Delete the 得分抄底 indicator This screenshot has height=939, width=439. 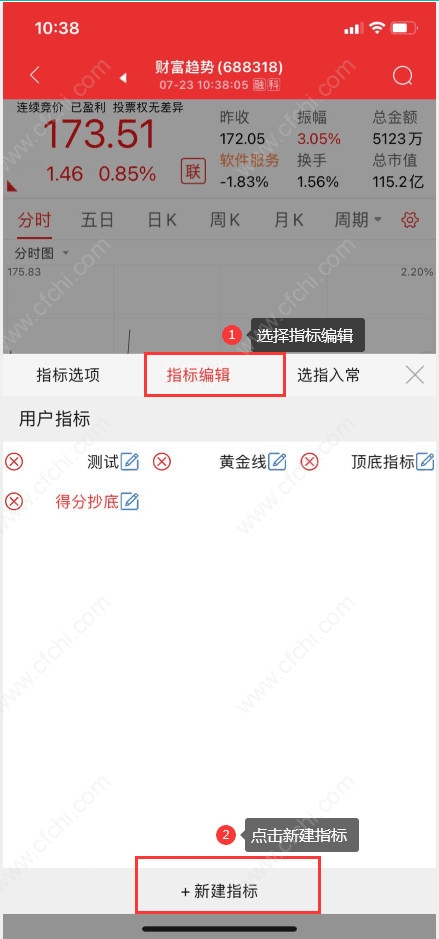[14, 501]
